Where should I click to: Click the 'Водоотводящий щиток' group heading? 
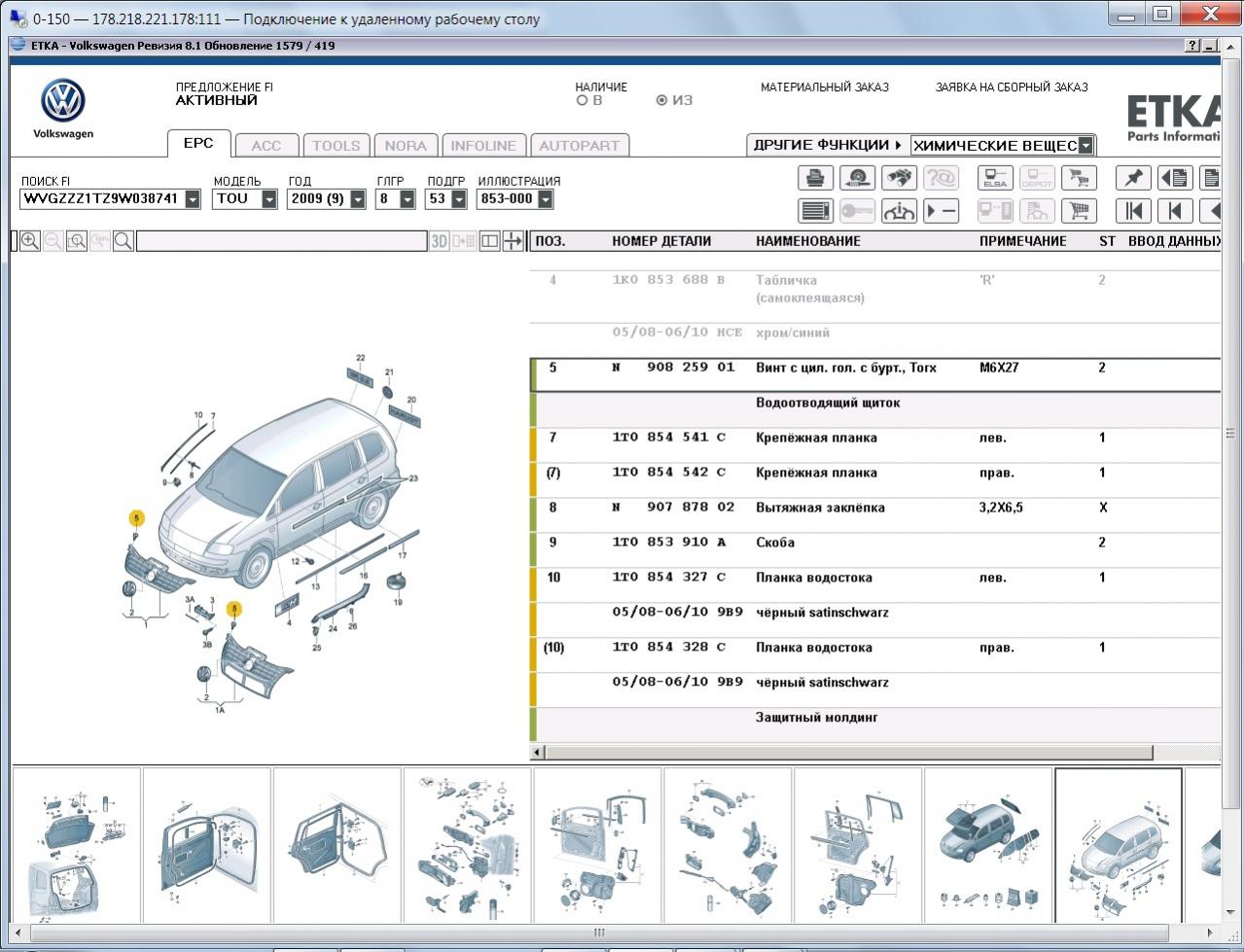(828, 403)
